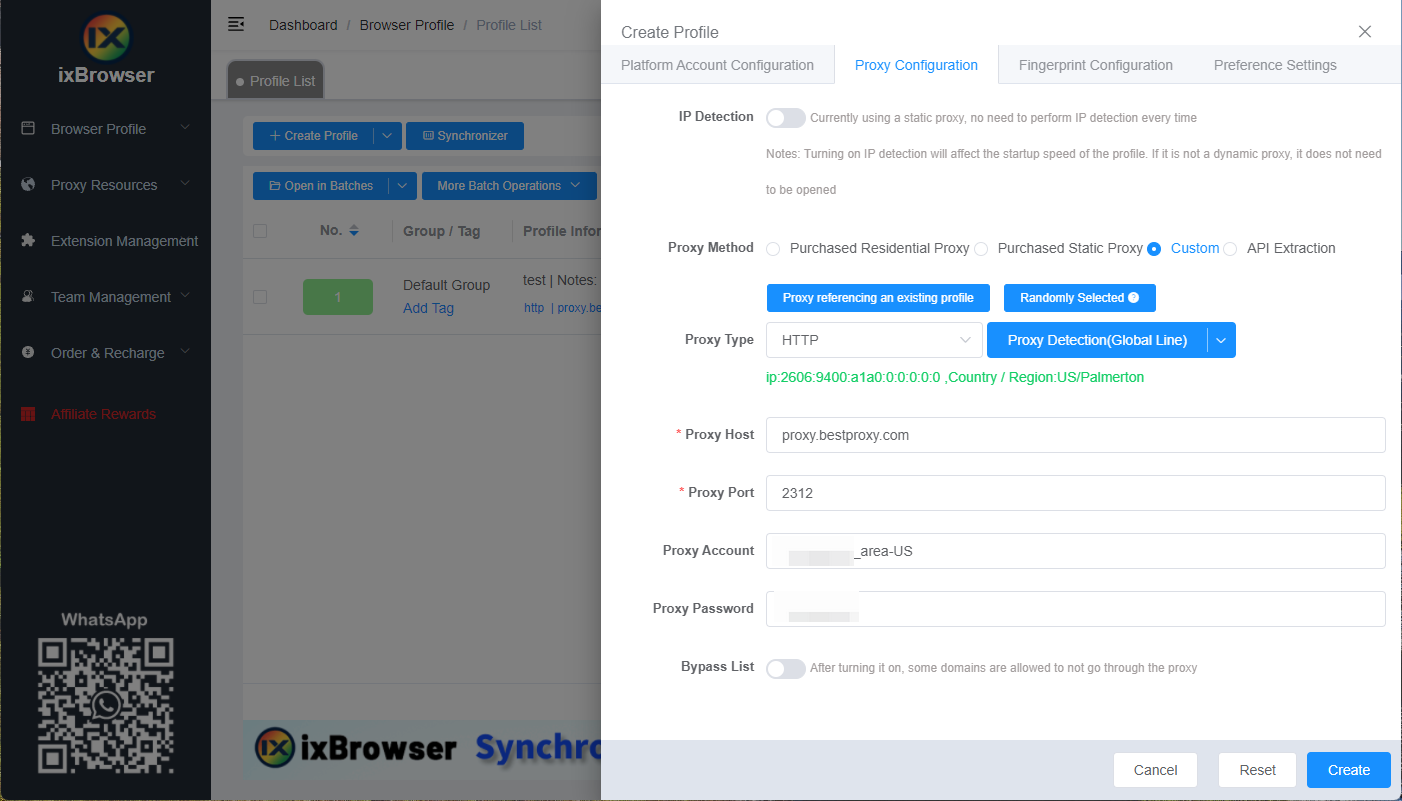Image resolution: width=1402 pixels, height=801 pixels.
Task: Open the arrow beside Proxy Detection(Global Line)
Action: tap(1222, 340)
